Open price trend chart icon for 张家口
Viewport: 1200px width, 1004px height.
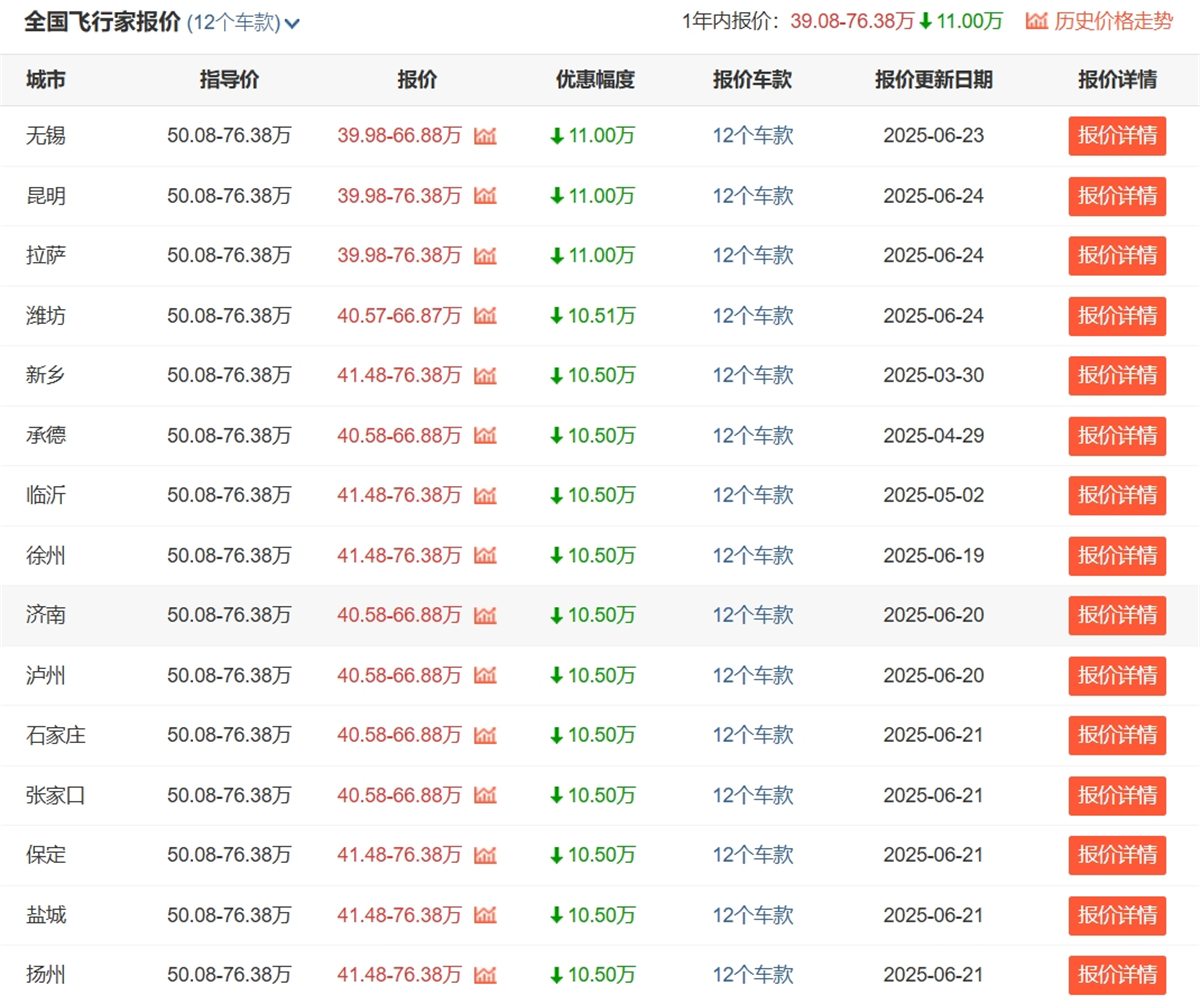(485, 796)
